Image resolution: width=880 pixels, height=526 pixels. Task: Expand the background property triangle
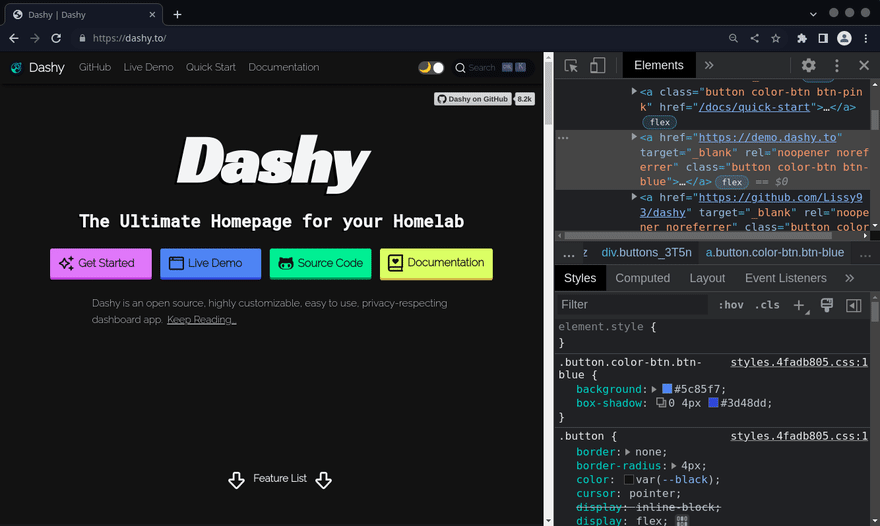pos(654,389)
